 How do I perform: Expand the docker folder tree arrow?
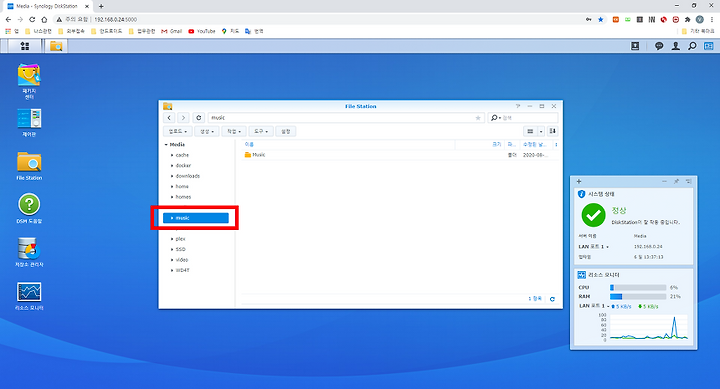click(172, 166)
